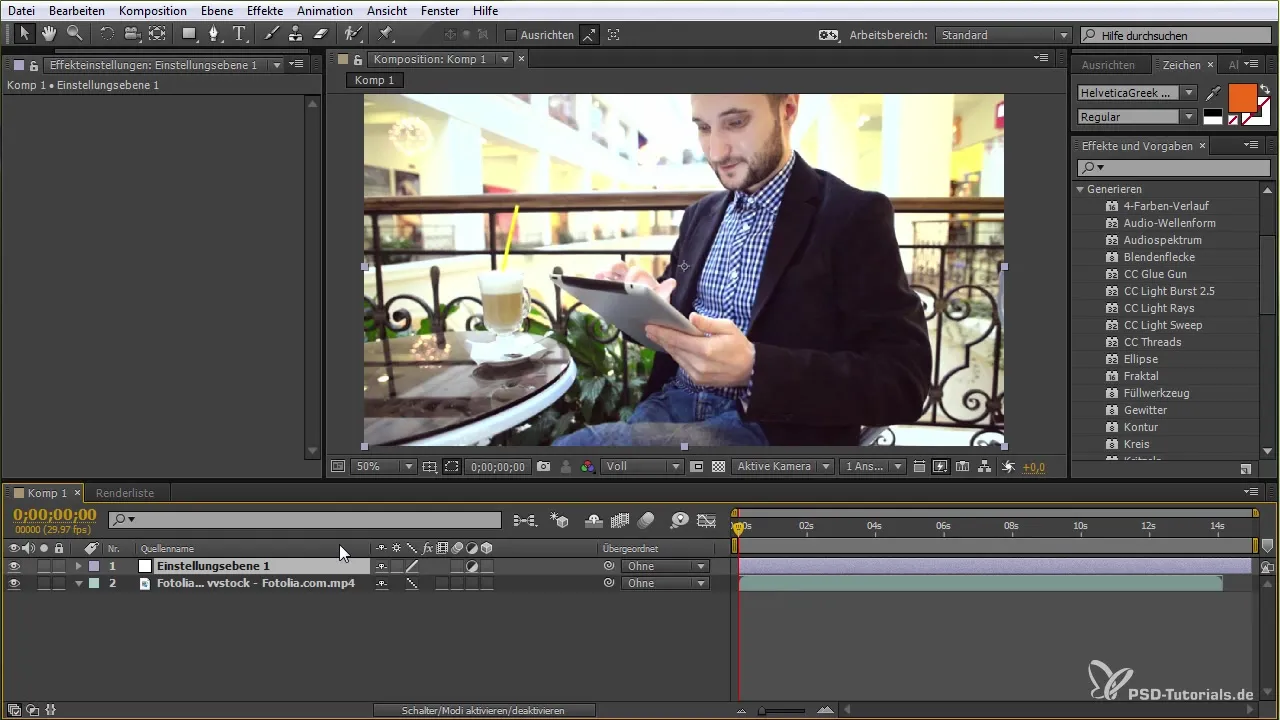Click the eyedropper in the Zeichen panel
Viewport: 1280px width, 720px height.
1213,93
